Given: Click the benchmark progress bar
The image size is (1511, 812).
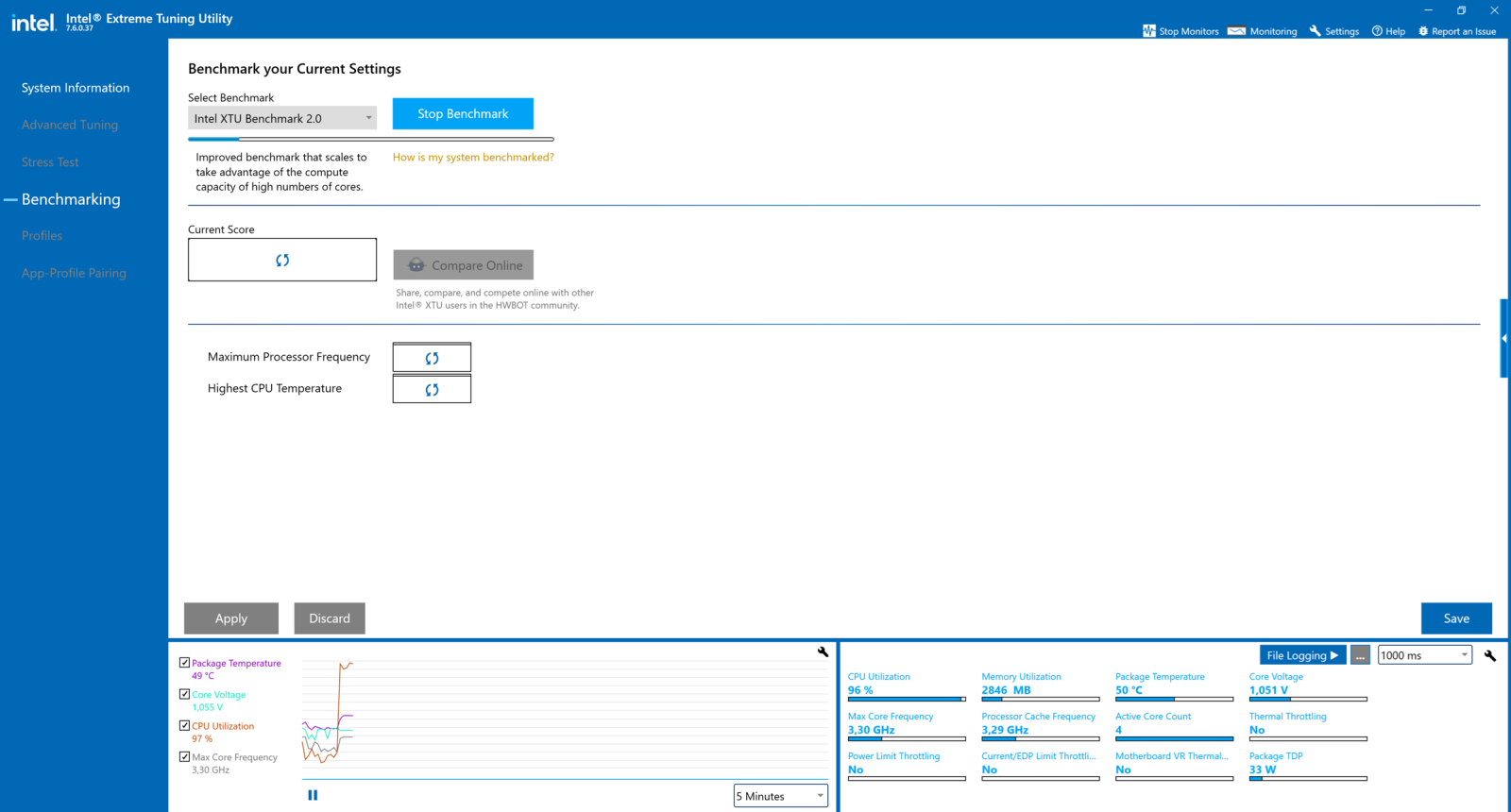Looking at the screenshot, I should [371, 139].
